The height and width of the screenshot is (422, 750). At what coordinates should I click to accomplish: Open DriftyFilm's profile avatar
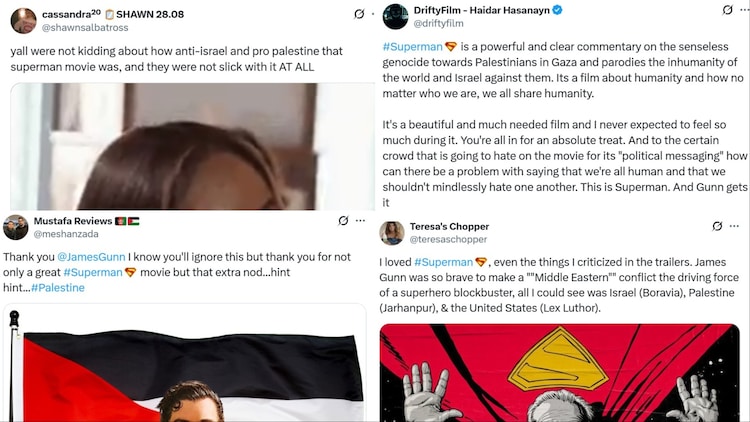coord(396,17)
